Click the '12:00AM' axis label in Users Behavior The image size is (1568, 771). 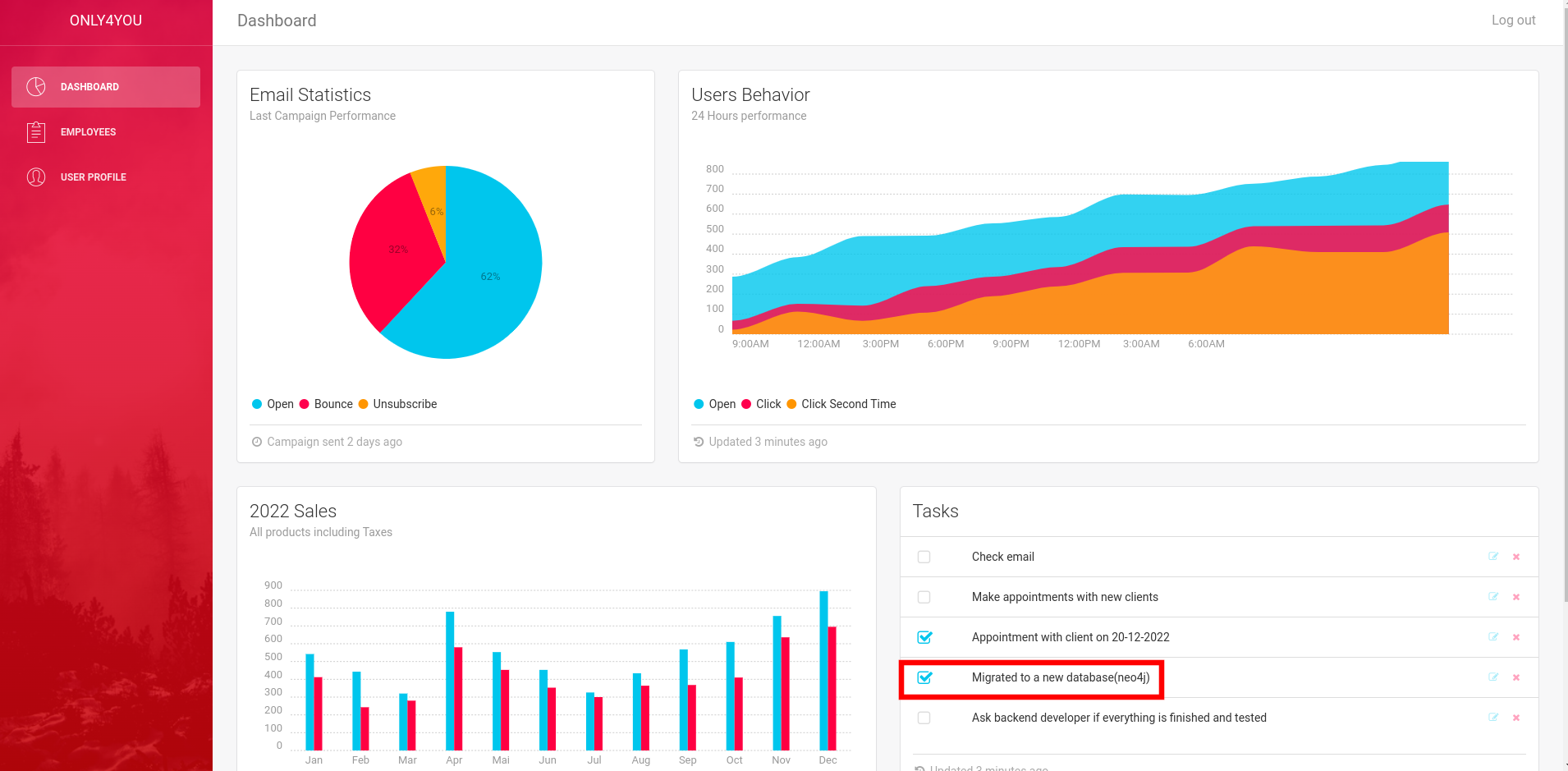[818, 344]
